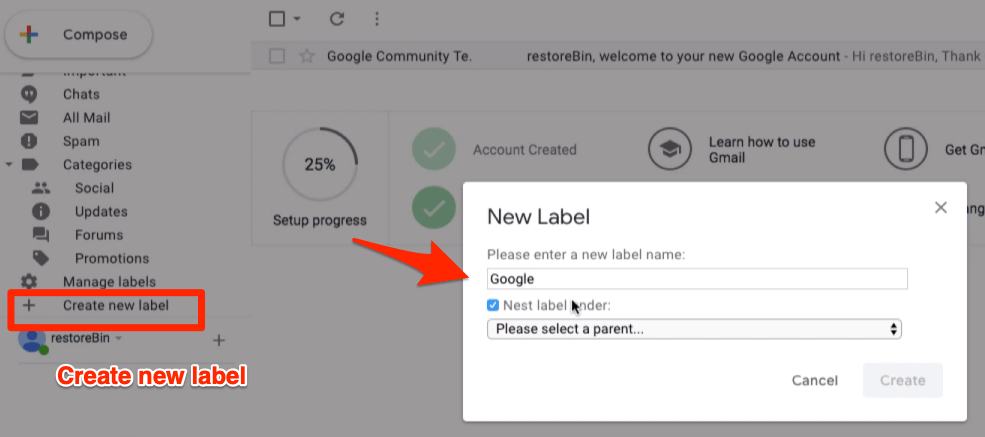Click Cancel in the New Label dialog
This screenshot has width=985, height=437.
815,380
